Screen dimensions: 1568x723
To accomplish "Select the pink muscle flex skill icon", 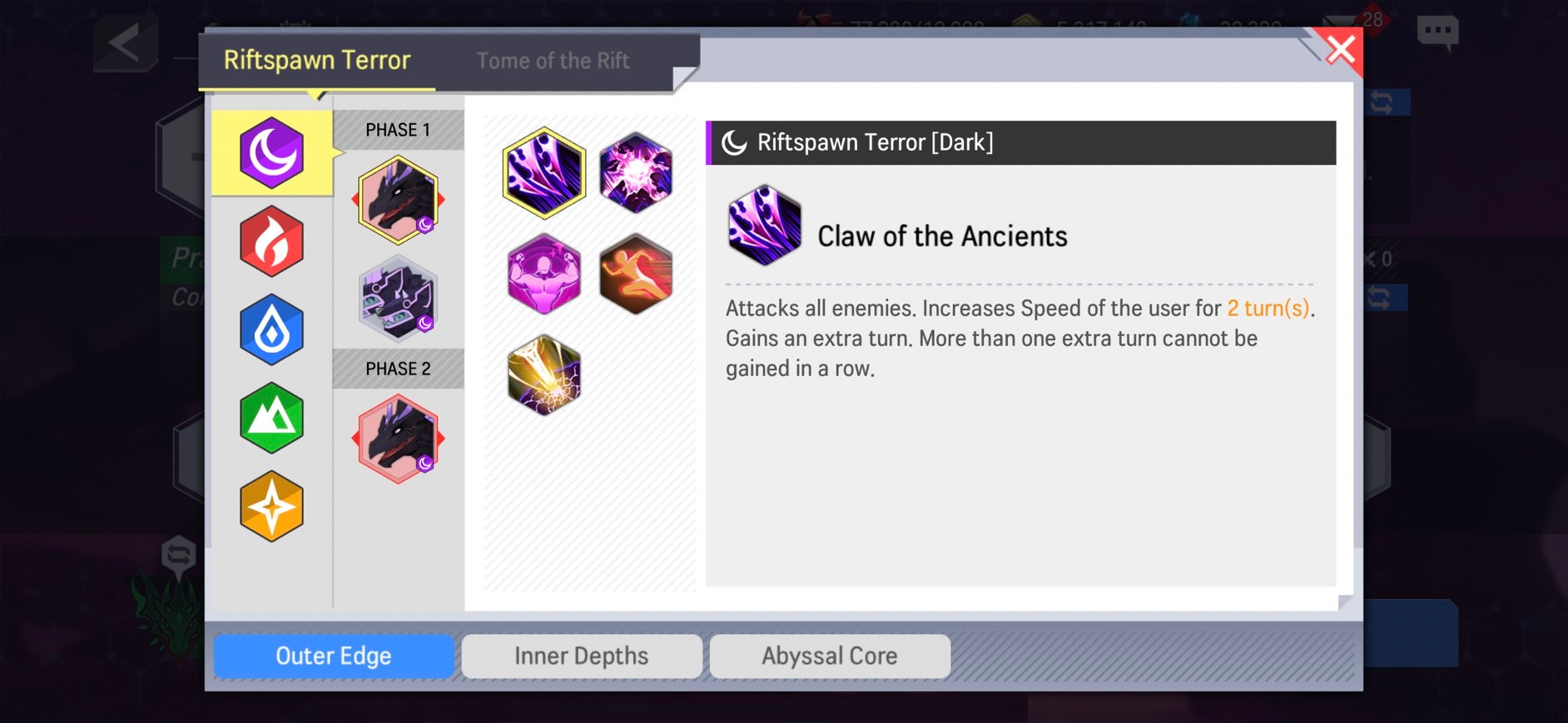I will (x=544, y=274).
